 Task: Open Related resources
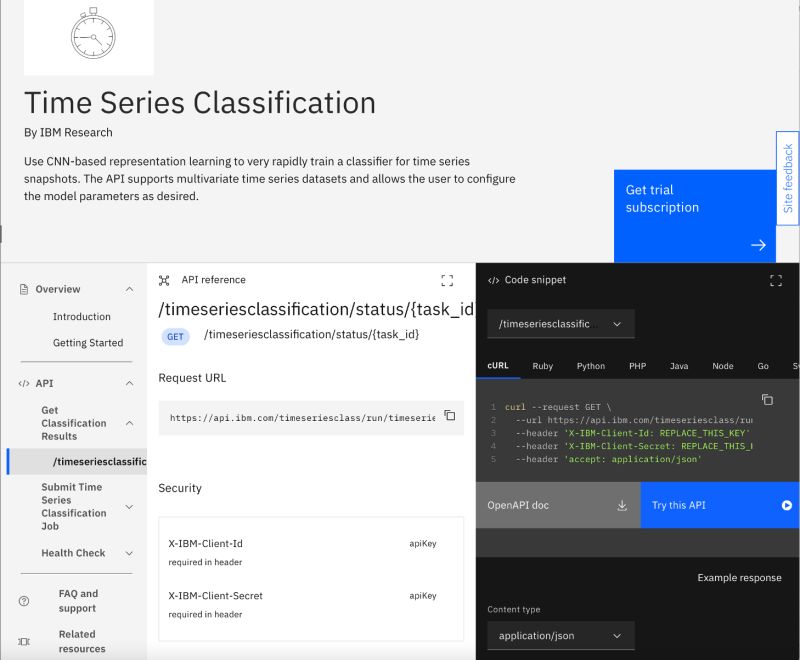pos(82,642)
